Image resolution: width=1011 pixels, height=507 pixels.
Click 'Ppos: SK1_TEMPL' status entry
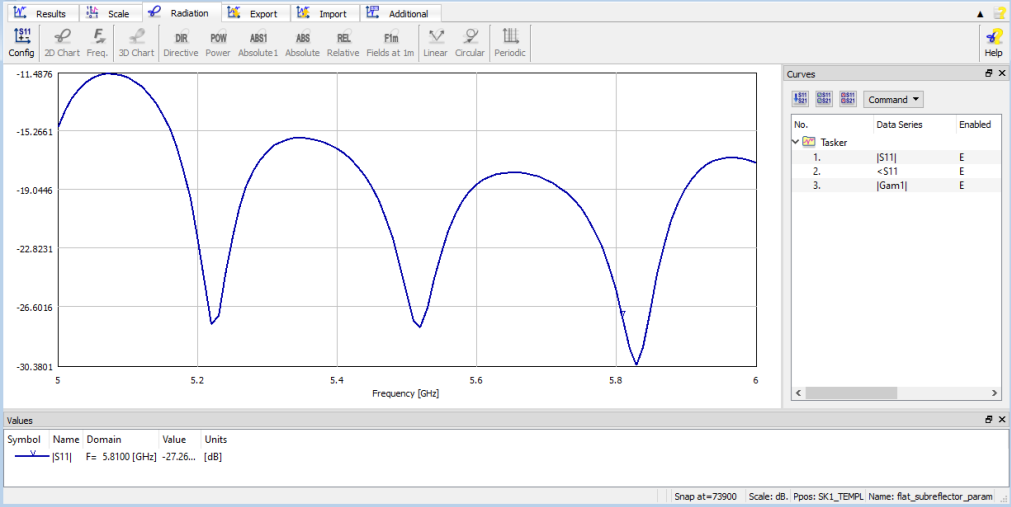point(828,497)
